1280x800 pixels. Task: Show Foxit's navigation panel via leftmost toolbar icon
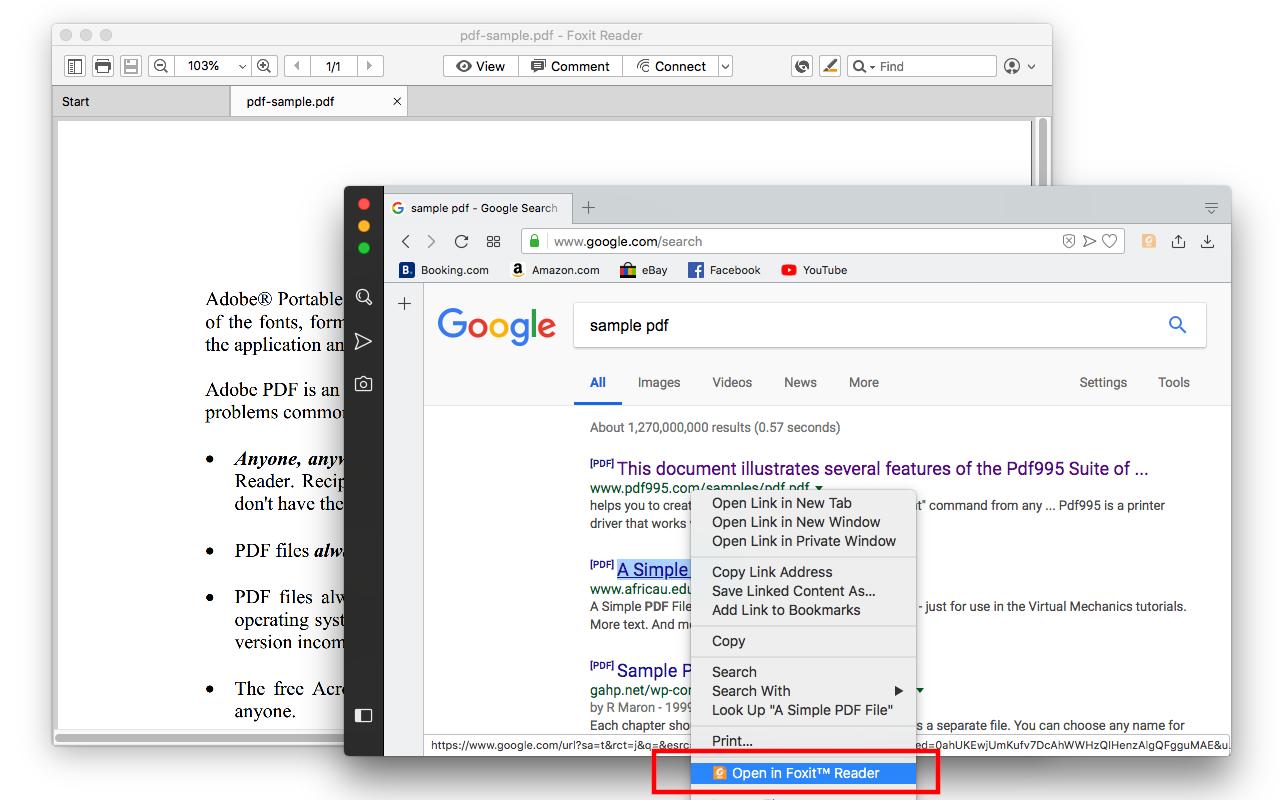(75, 66)
